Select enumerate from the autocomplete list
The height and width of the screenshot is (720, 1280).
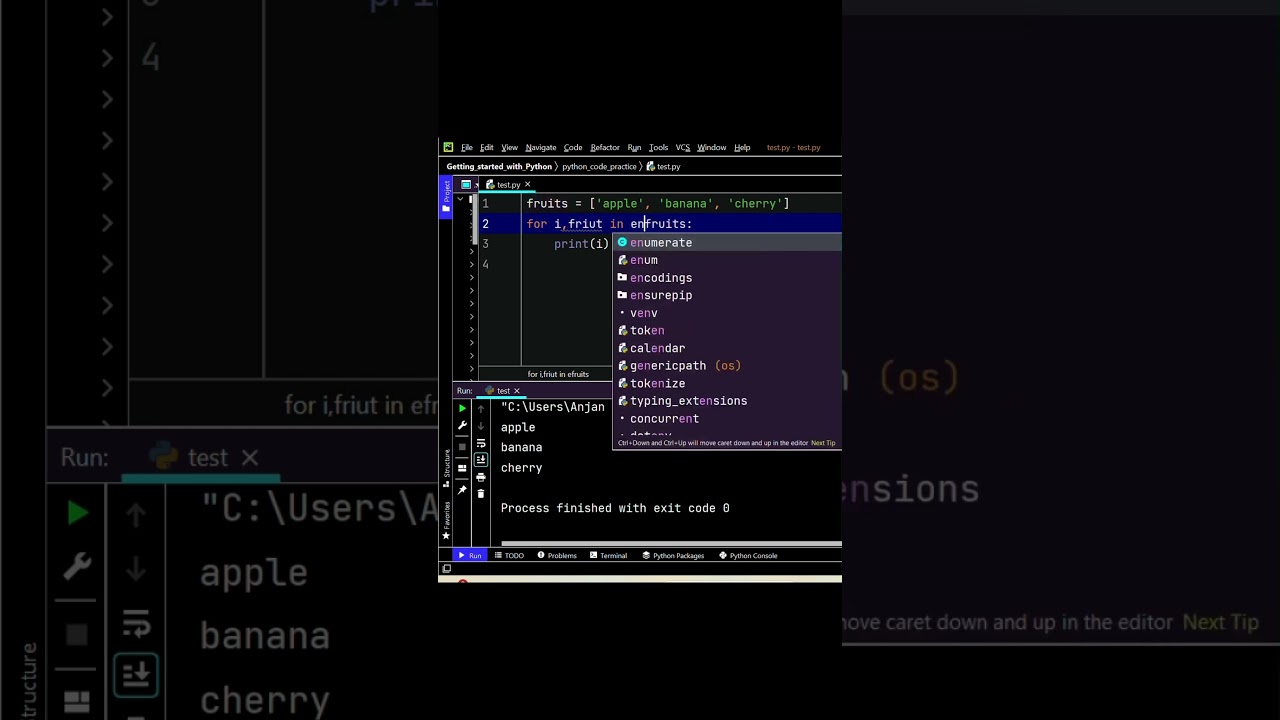click(660, 243)
